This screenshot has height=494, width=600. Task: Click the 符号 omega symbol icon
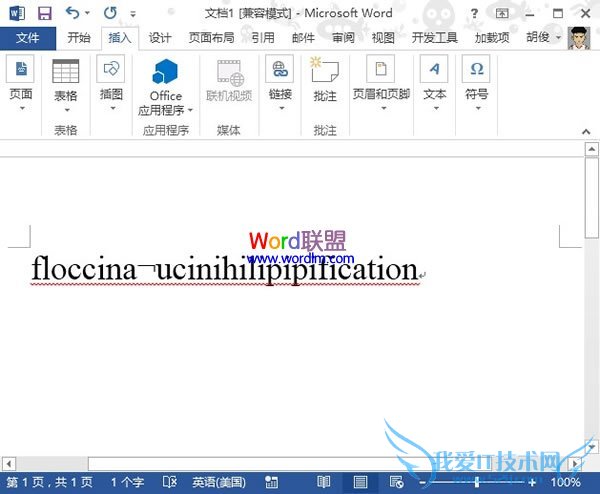coord(476,69)
